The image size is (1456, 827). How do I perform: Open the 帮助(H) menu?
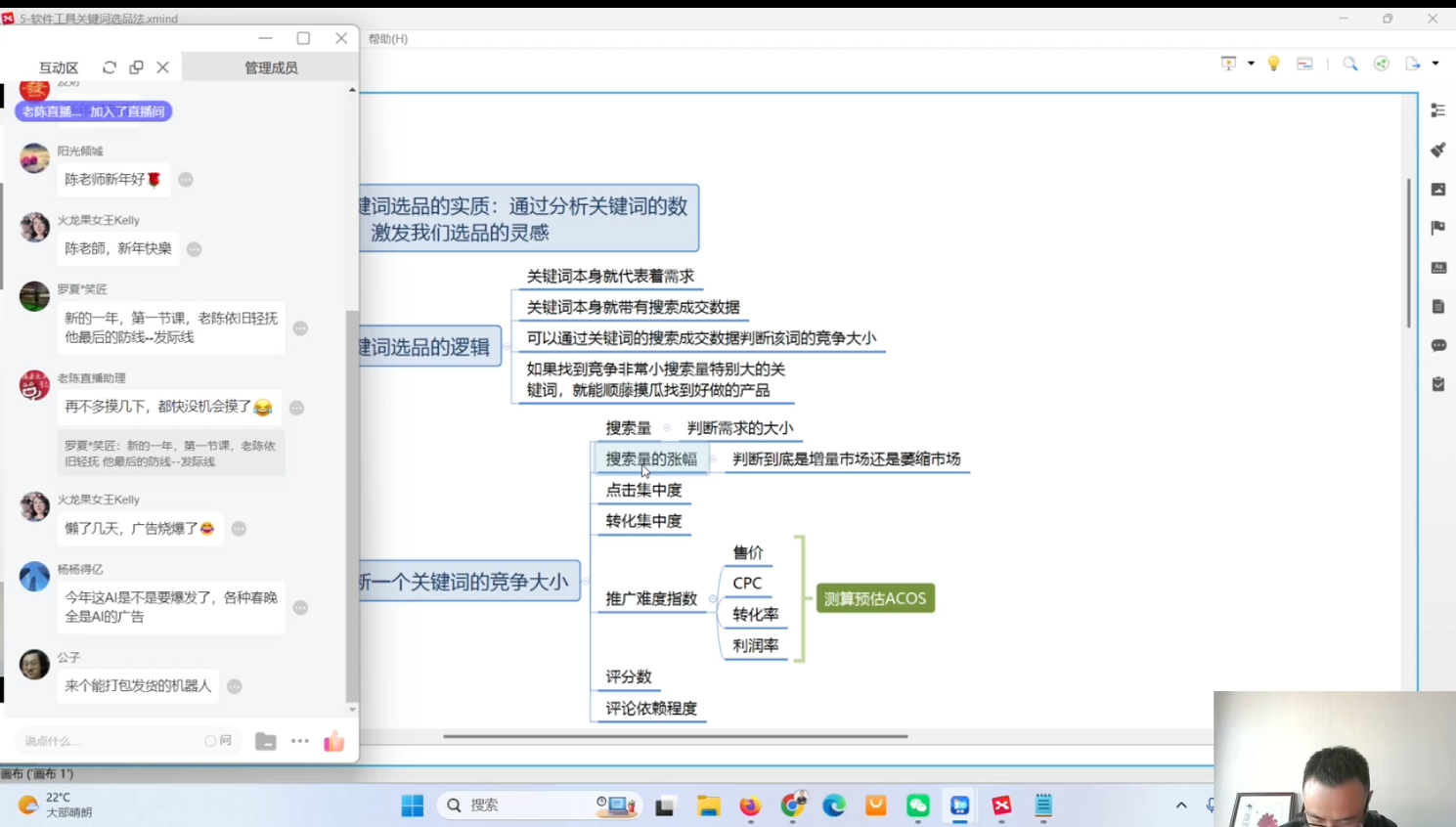point(388,39)
